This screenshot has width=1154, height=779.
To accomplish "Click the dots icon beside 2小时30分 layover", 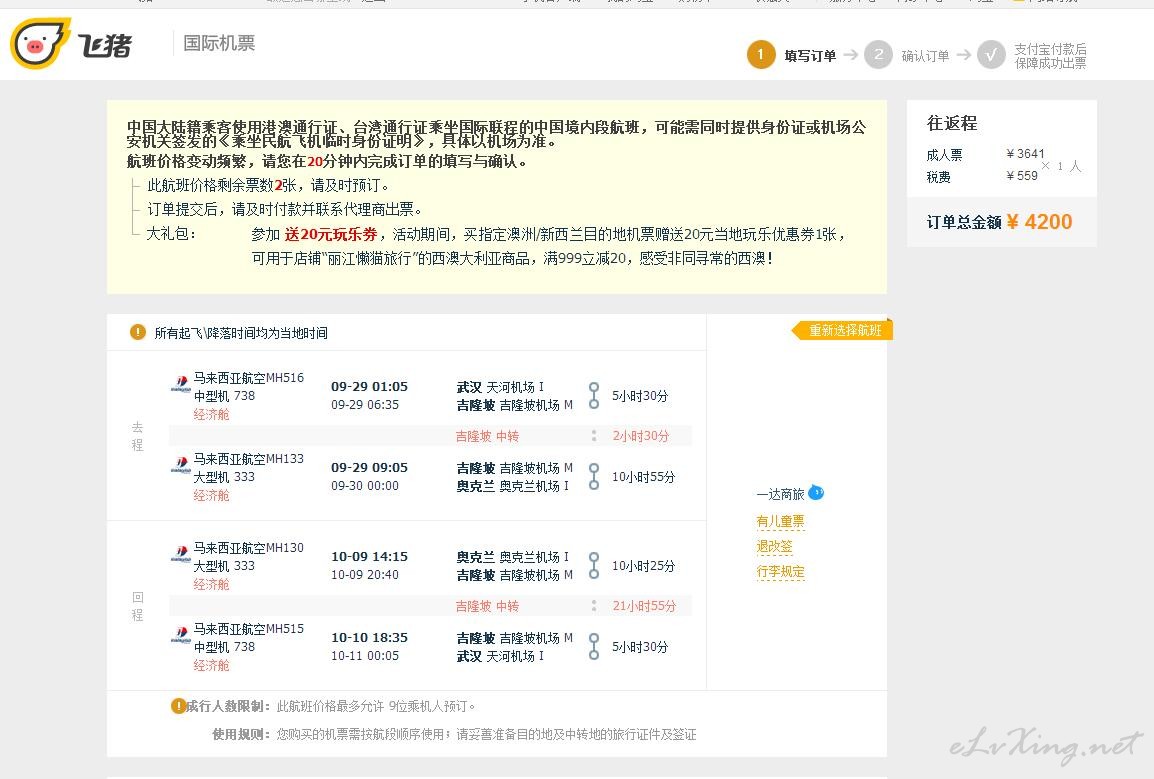I will coord(594,436).
